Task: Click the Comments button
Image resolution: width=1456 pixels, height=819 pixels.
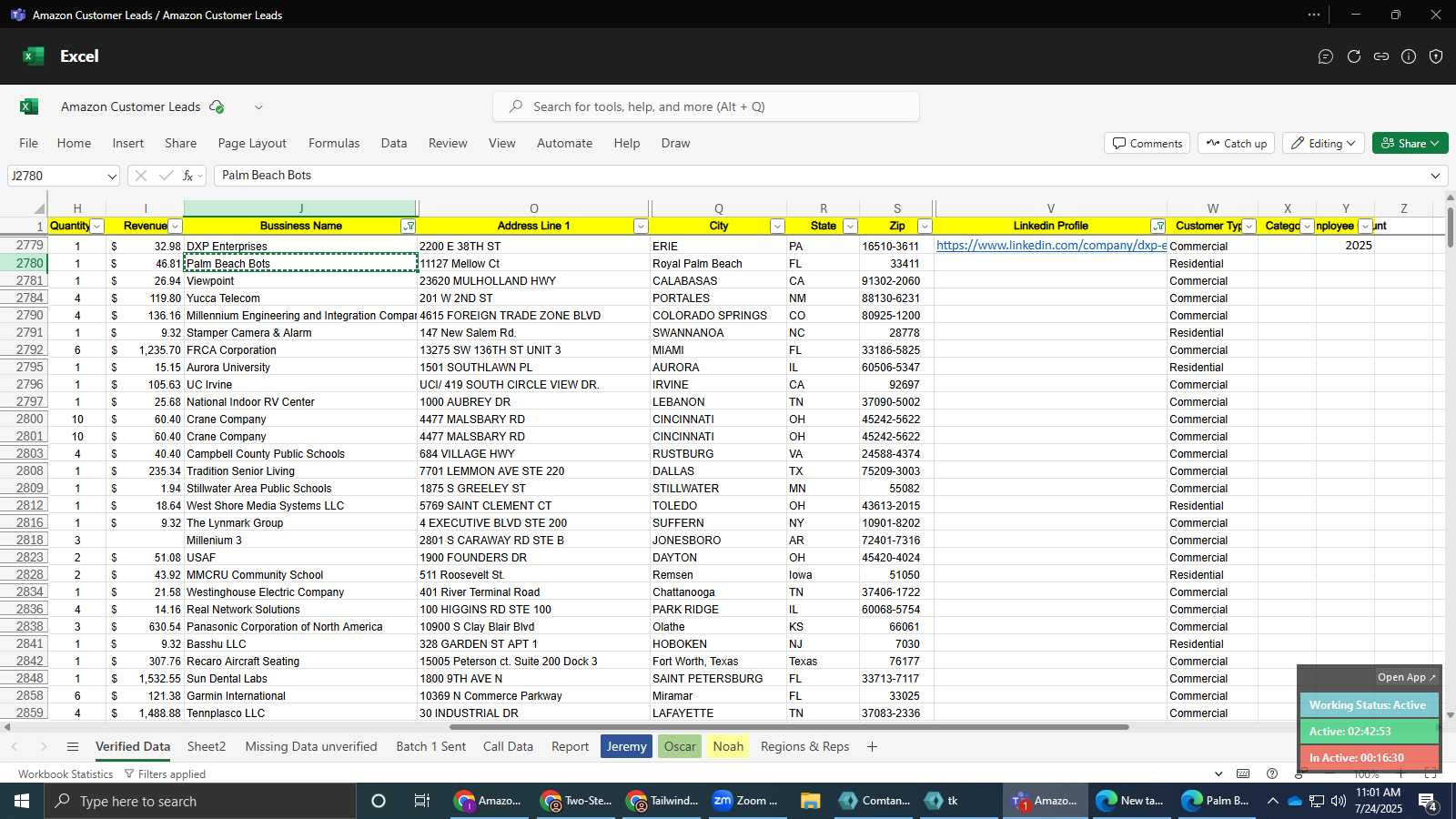Action: coord(1148,144)
